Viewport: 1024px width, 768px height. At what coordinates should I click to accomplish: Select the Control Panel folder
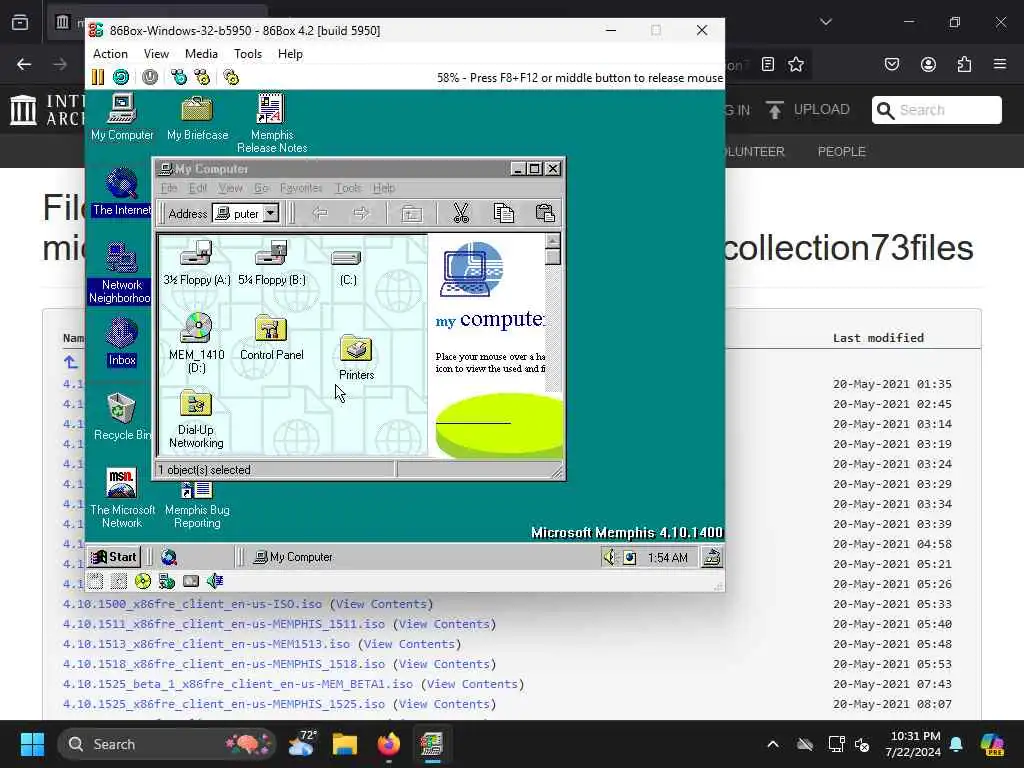pyautogui.click(x=272, y=338)
